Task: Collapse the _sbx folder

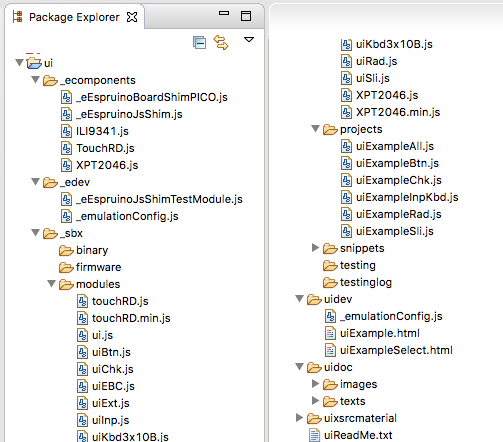Action: click(36, 233)
